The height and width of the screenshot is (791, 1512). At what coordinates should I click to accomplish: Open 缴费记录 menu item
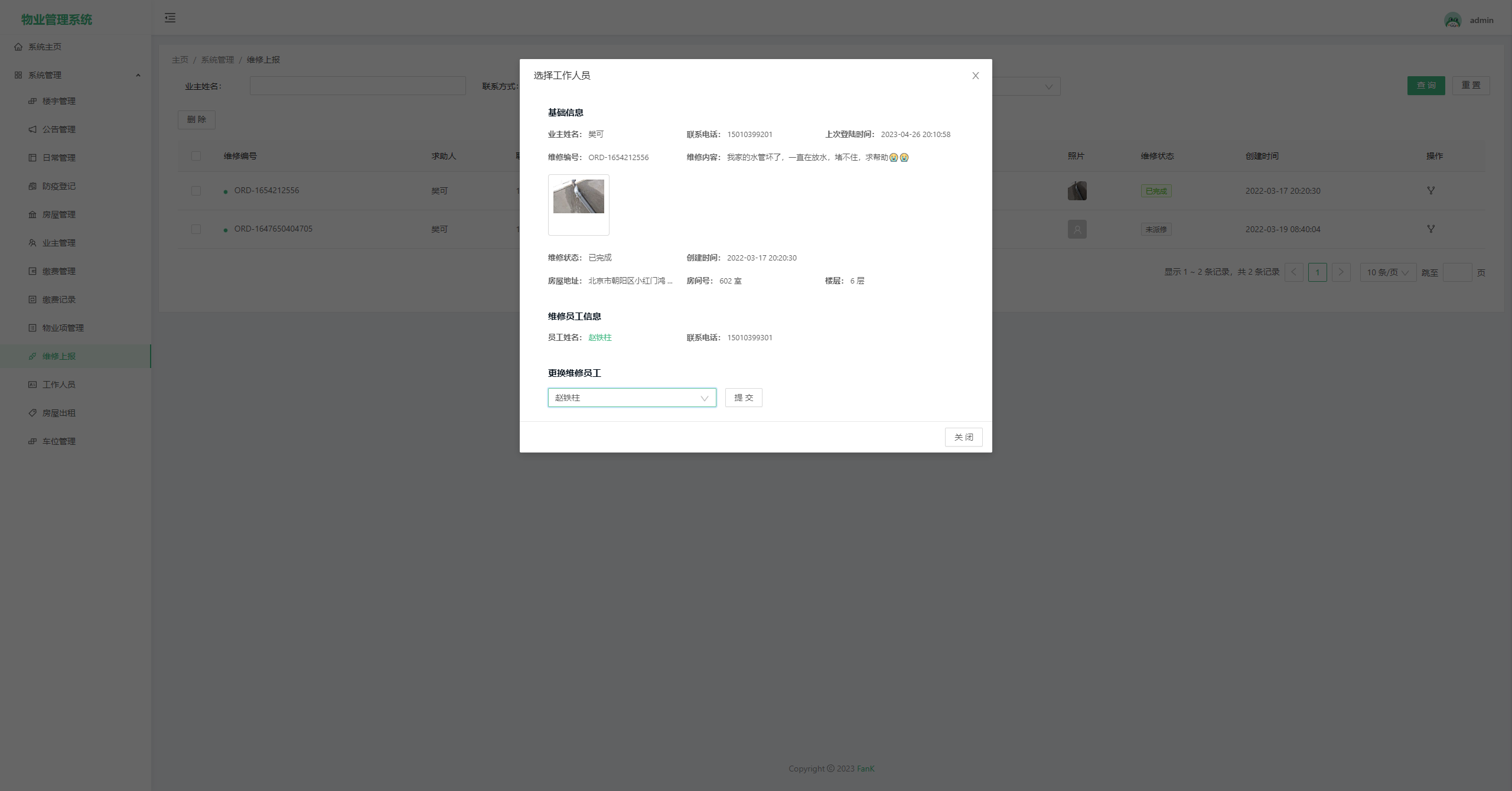pos(58,300)
